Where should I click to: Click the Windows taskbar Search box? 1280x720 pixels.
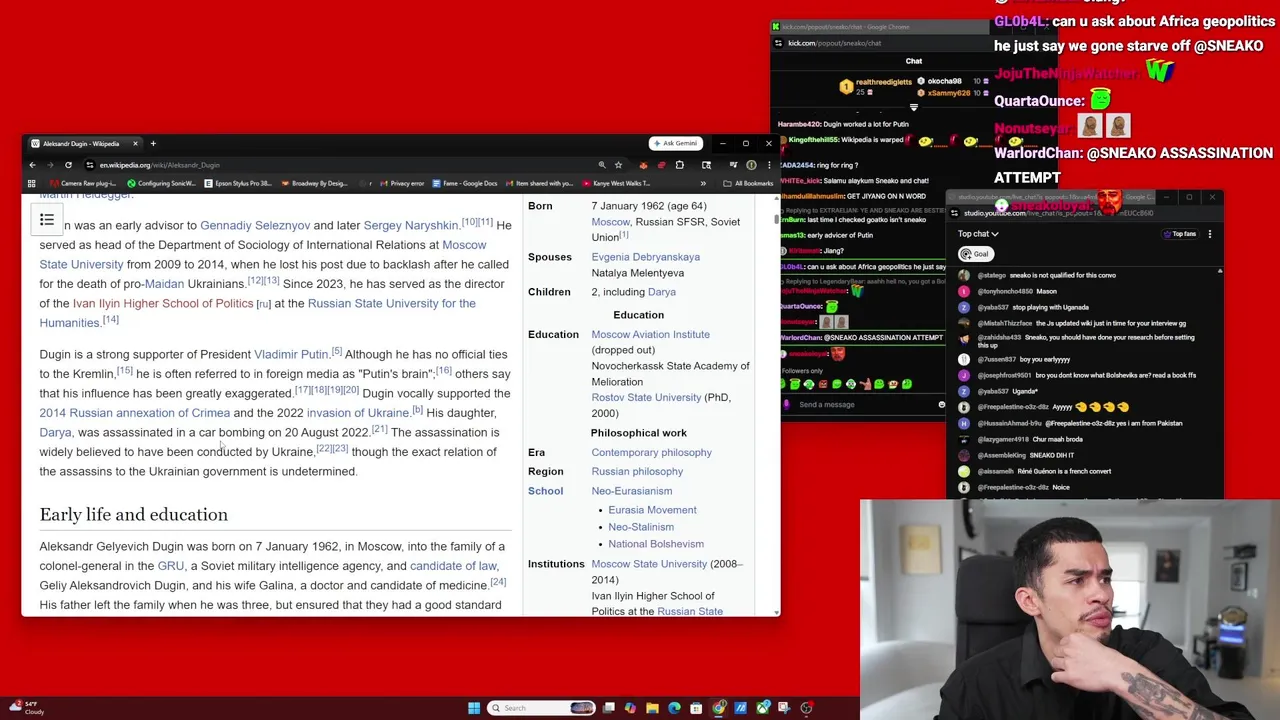tap(541, 708)
